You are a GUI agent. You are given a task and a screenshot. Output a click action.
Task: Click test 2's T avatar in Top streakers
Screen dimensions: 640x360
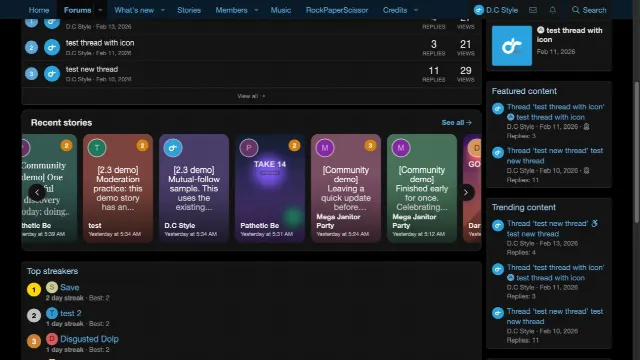pyautogui.click(x=52, y=313)
